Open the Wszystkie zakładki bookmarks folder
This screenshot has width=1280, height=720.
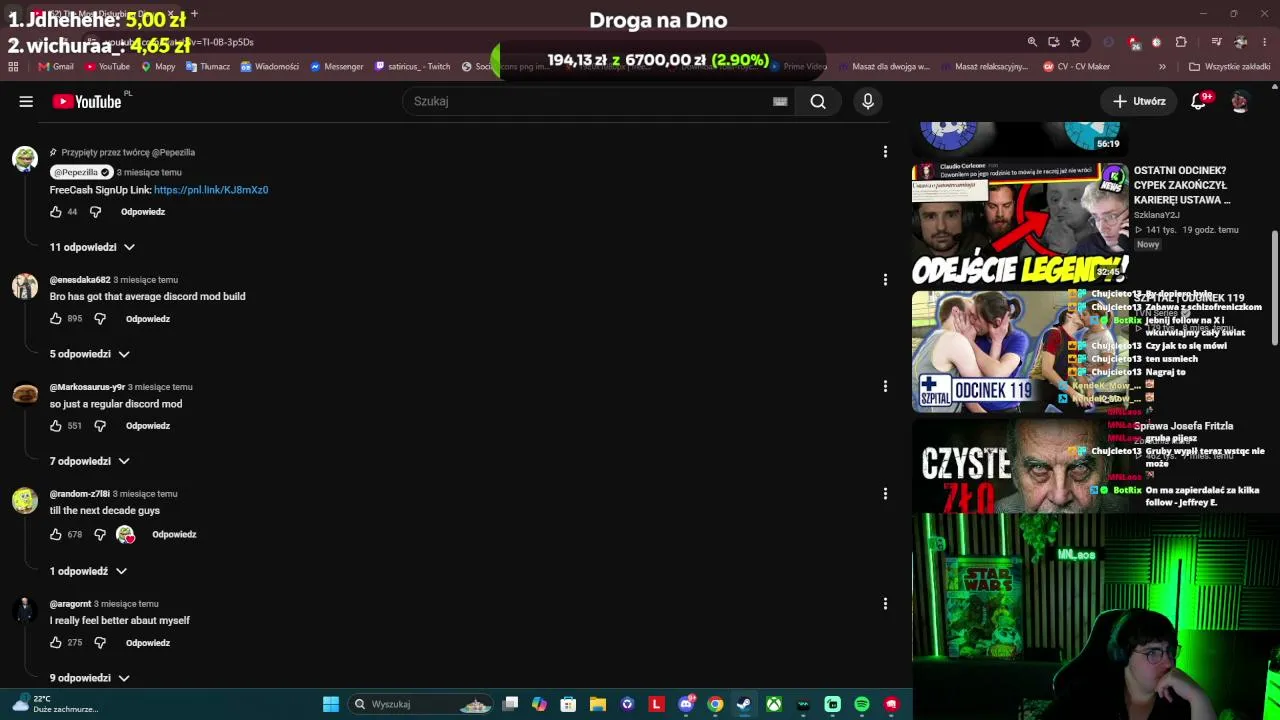click(x=1229, y=67)
